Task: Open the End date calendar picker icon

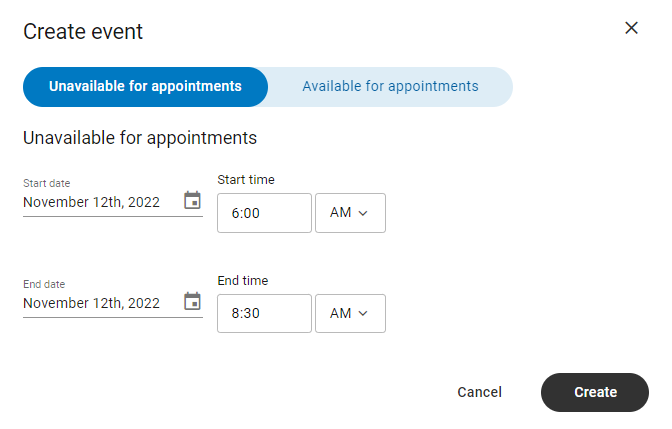Action: point(192,302)
